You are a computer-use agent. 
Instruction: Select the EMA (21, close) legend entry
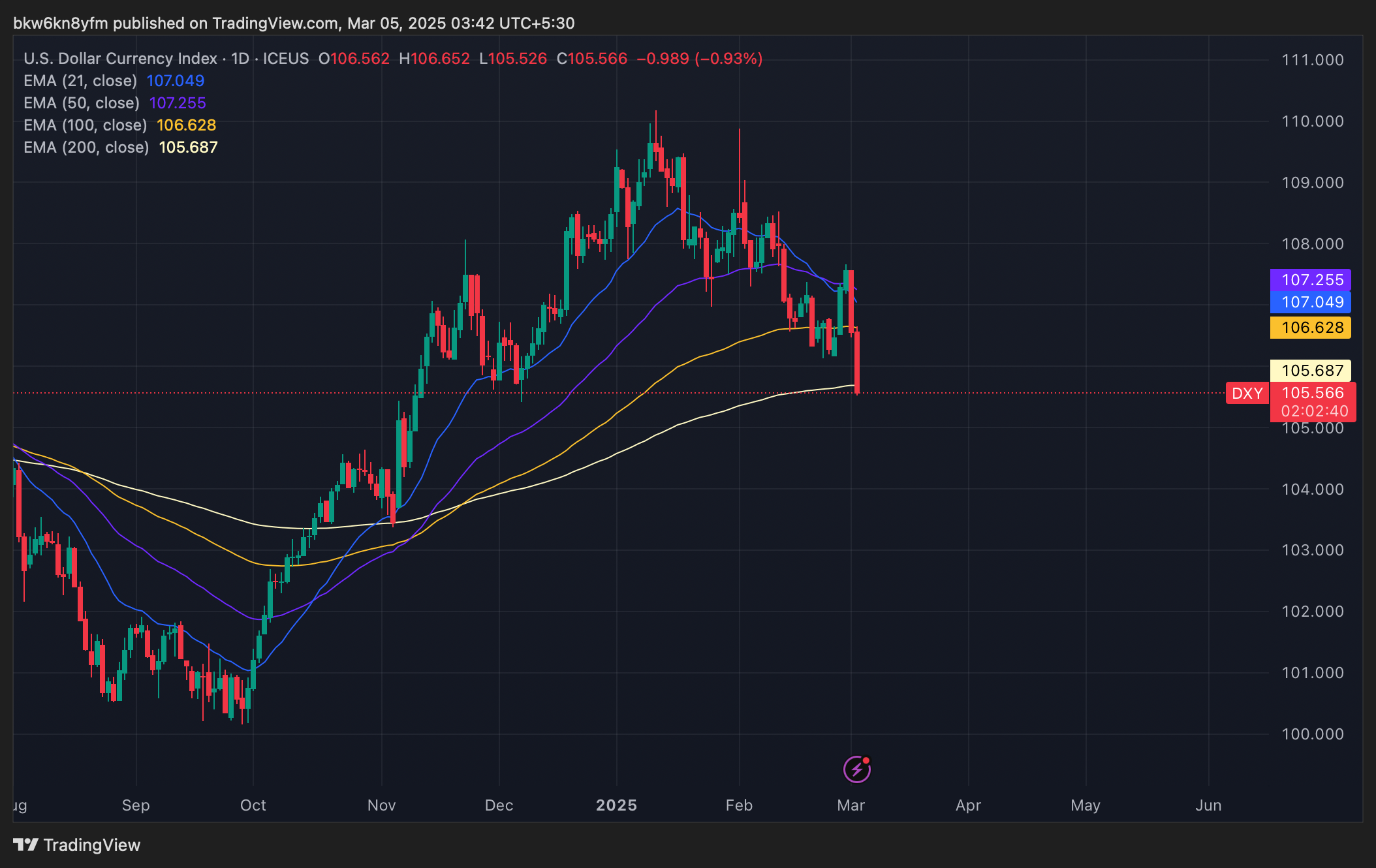pyautogui.click(x=80, y=81)
